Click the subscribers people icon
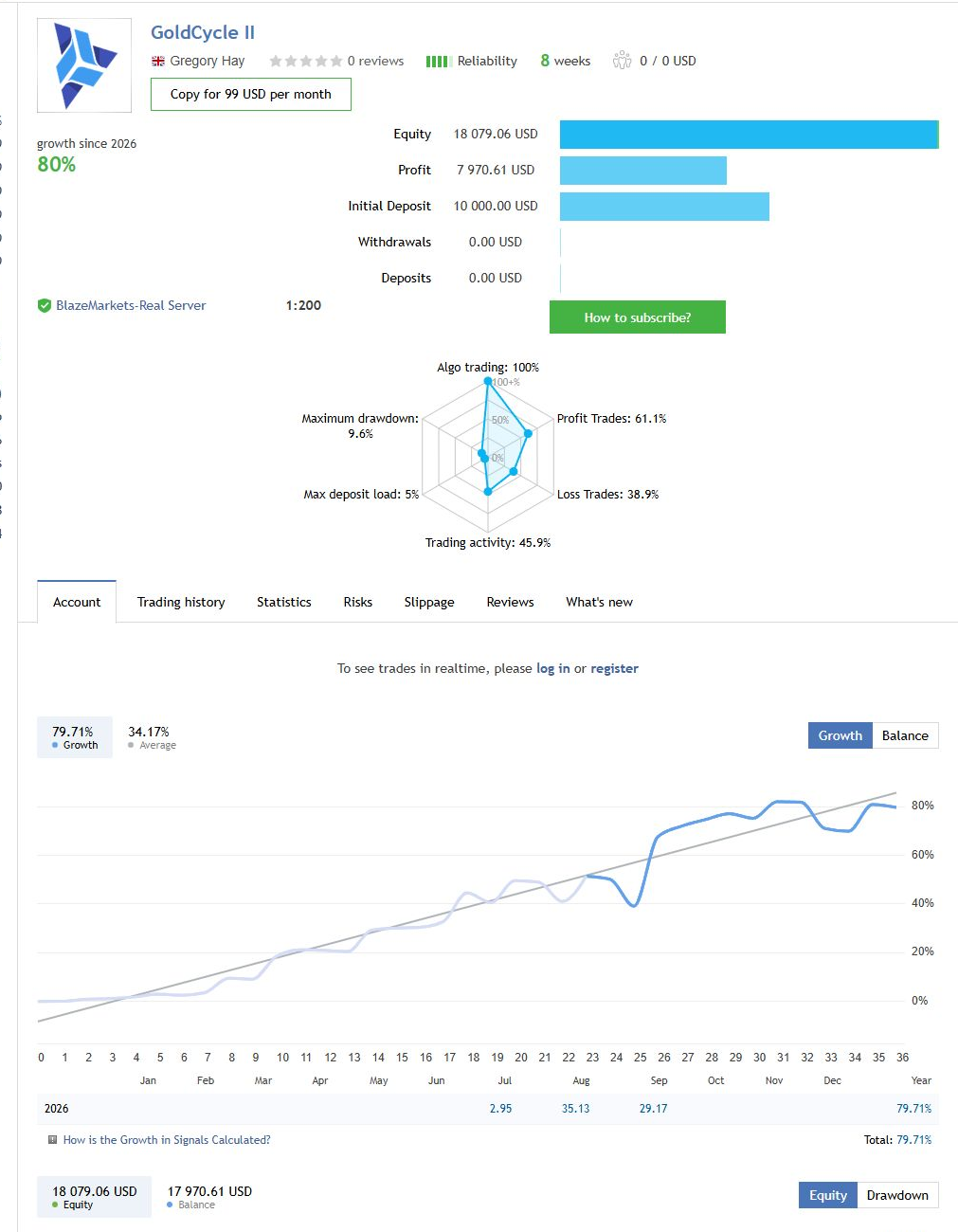The image size is (958, 1232). [622, 61]
